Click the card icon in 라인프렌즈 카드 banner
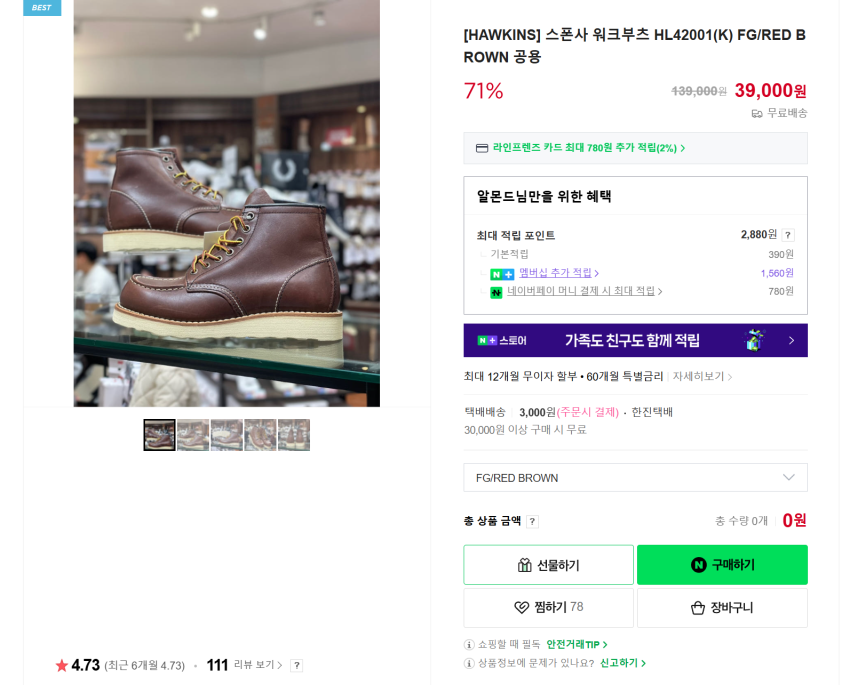Screen dimensions: 850x685 (x=482, y=148)
